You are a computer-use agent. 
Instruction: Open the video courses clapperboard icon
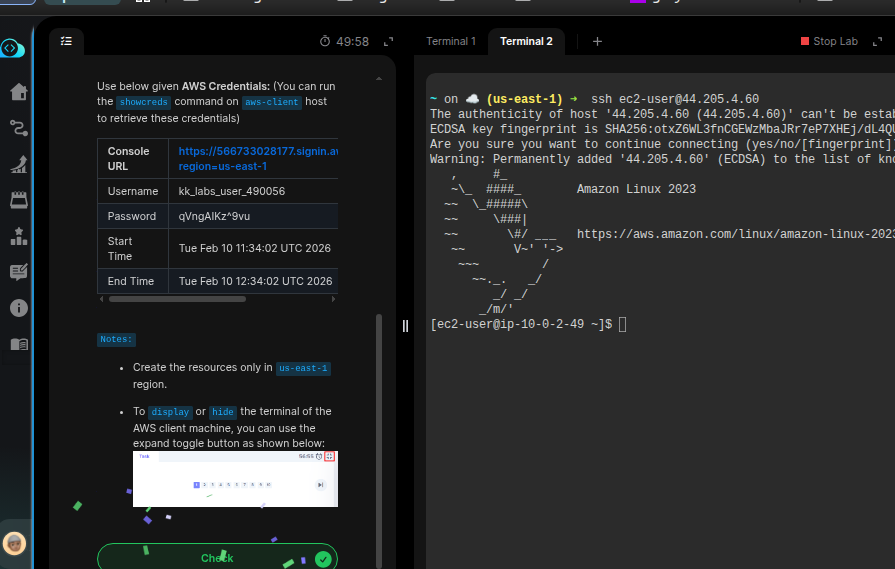coord(19,200)
